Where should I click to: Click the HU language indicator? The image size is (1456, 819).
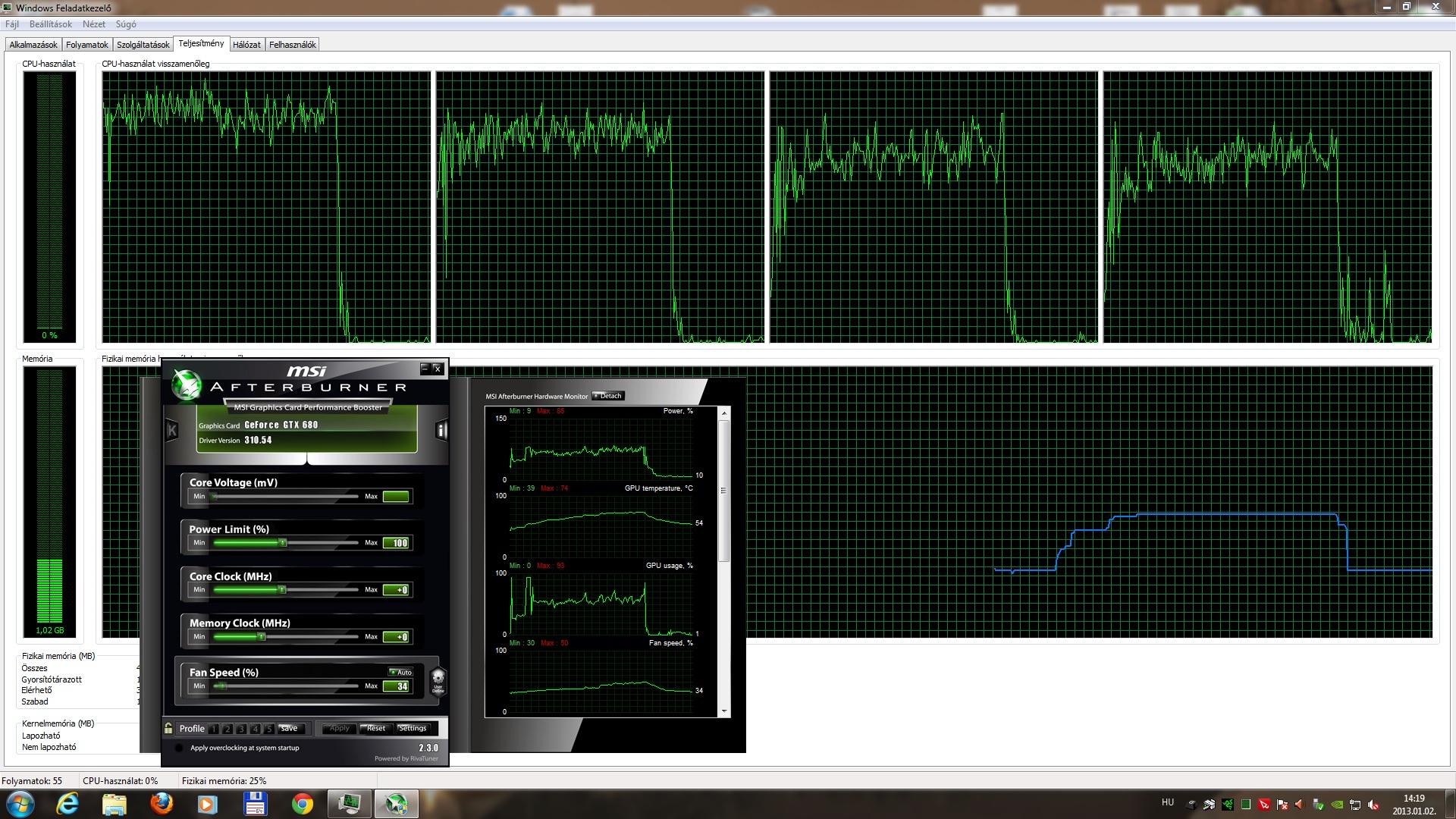click(1168, 802)
